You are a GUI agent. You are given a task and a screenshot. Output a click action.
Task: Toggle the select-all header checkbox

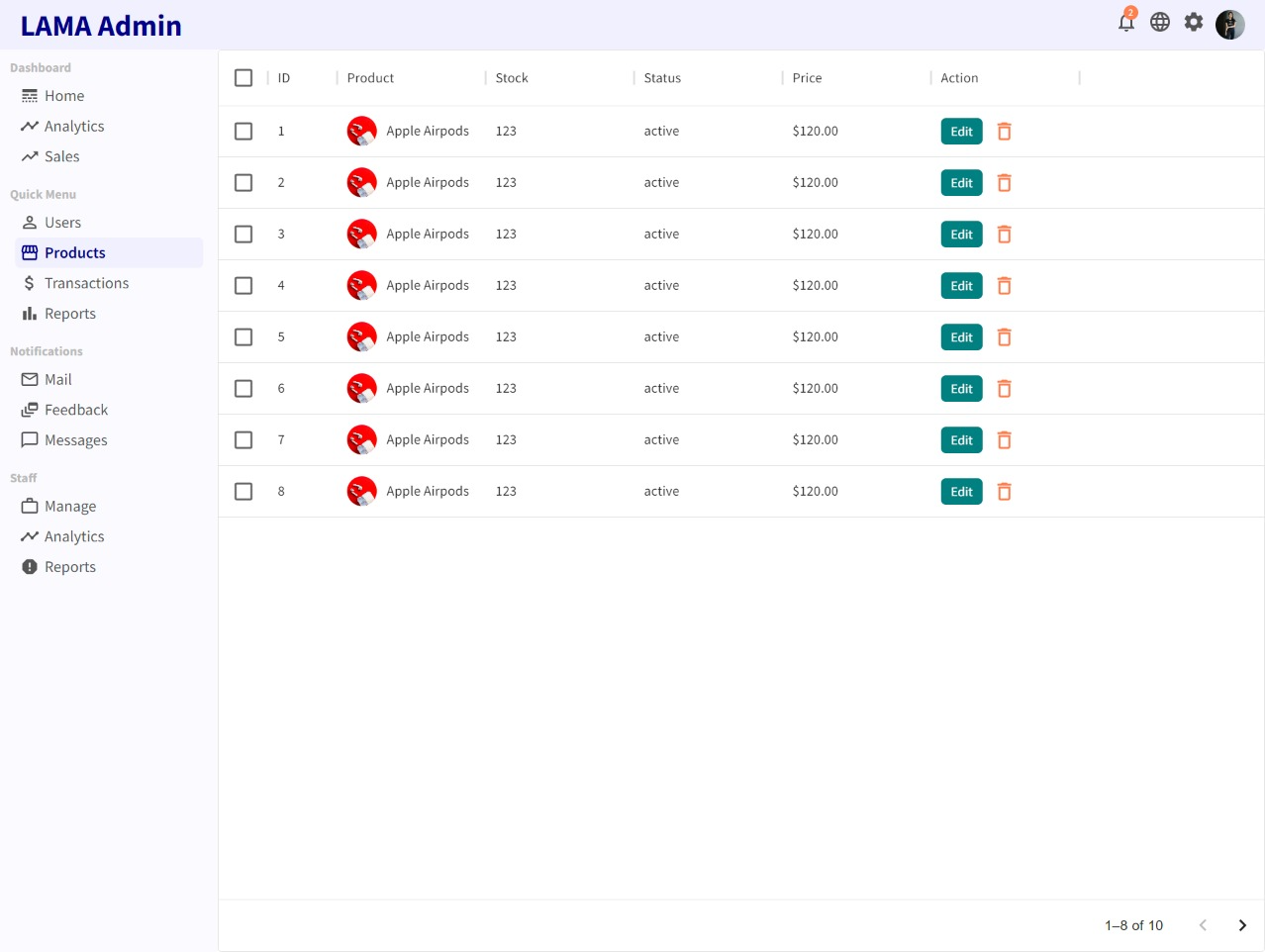pos(243,77)
